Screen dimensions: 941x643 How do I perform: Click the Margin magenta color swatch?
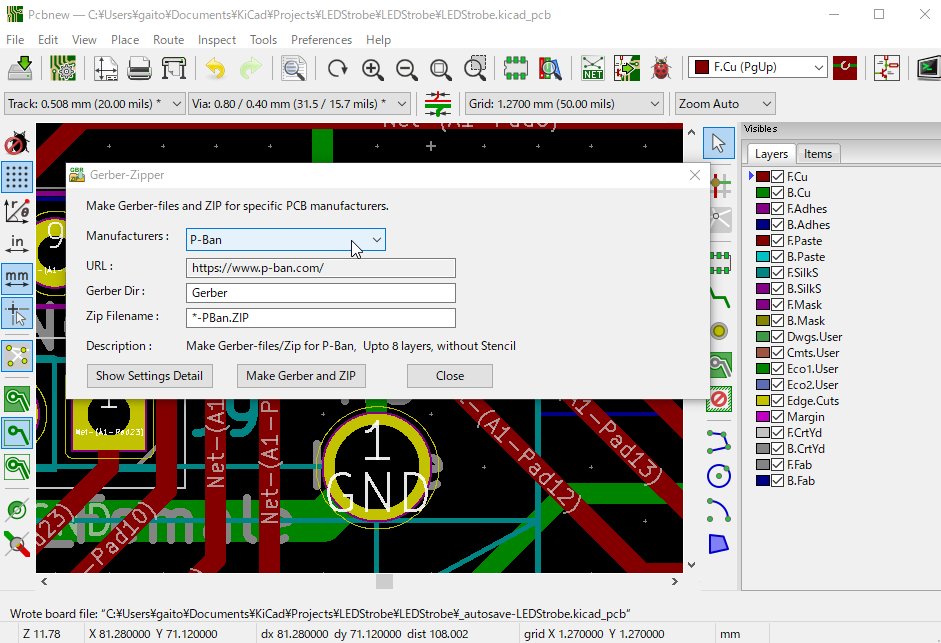(763, 417)
